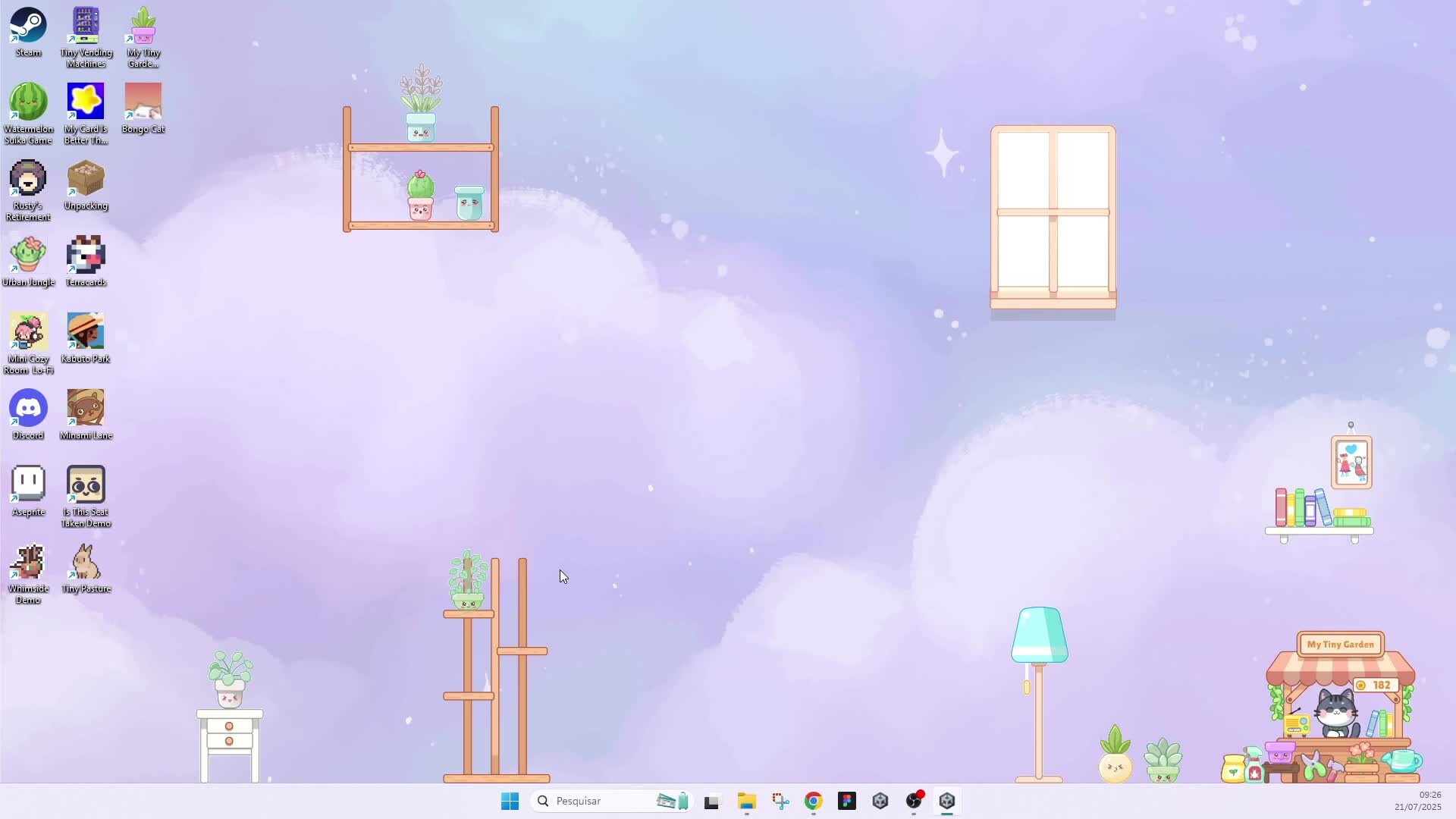Click the purple smiling pot on stool

(x=1280, y=753)
